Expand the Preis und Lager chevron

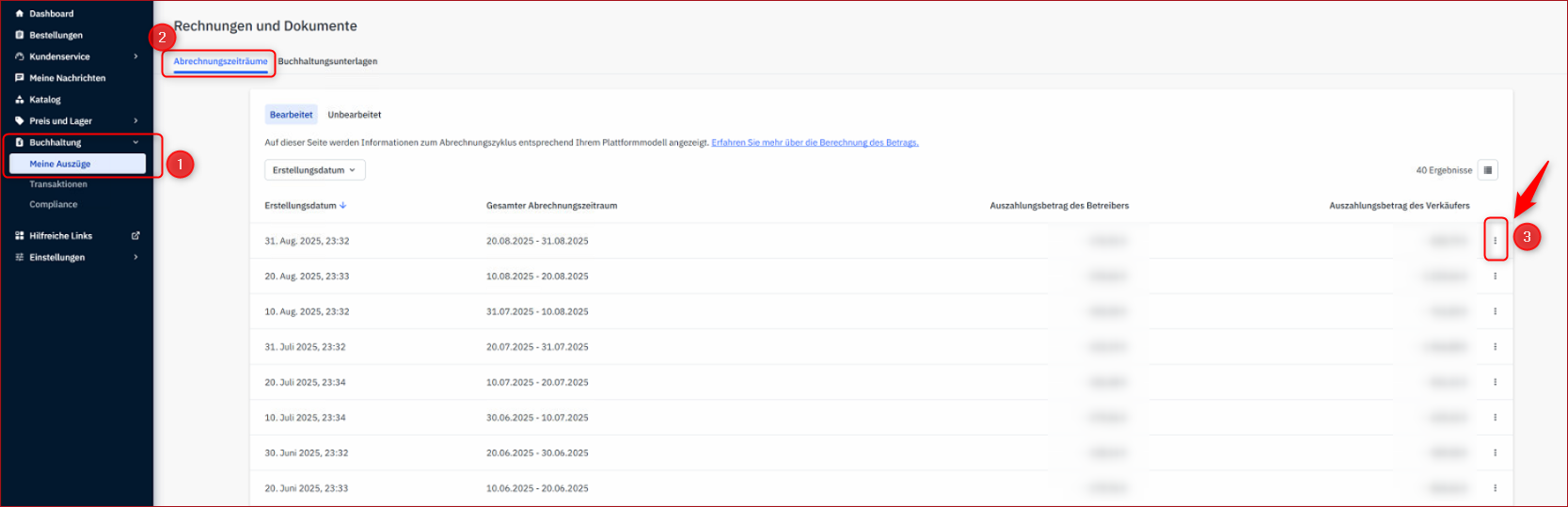(x=135, y=121)
